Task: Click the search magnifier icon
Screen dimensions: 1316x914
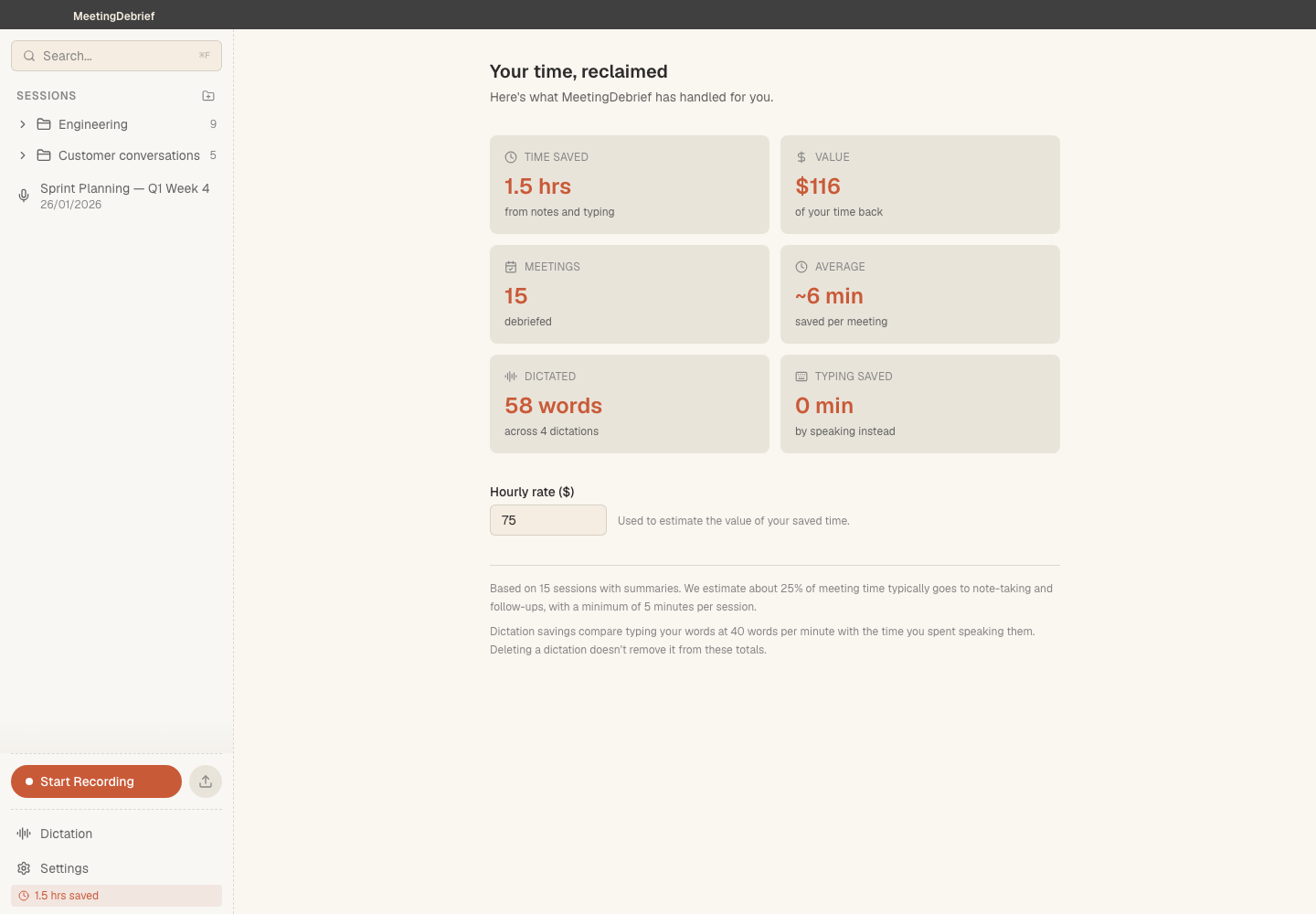Action: tap(29, 56)
